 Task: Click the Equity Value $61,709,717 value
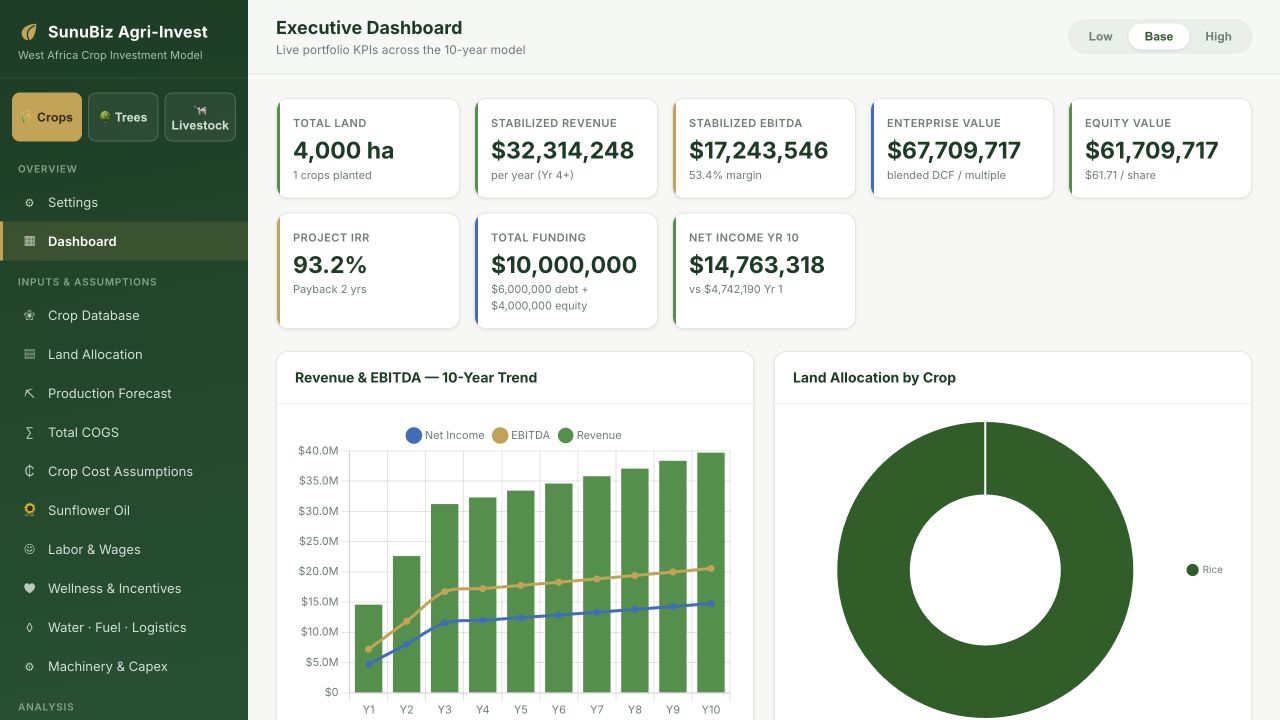pos(1152,151)
